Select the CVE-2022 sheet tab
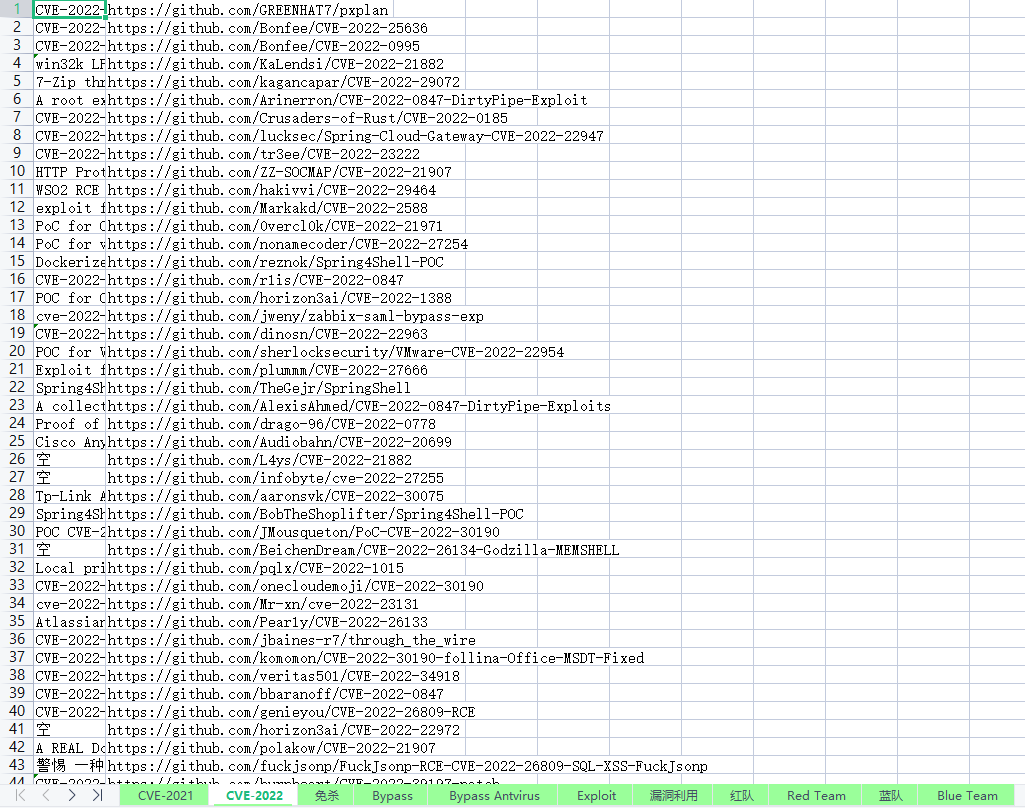Screen dimensions: 1025x808 pyautogui.click(x=254, y=796)
